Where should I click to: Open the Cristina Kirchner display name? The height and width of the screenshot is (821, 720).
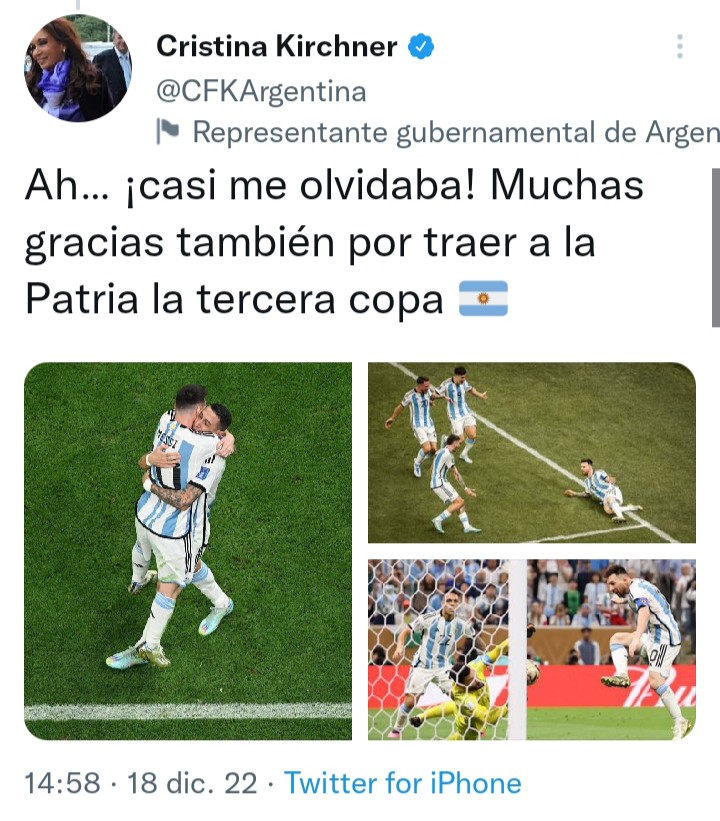pos(276,46)
